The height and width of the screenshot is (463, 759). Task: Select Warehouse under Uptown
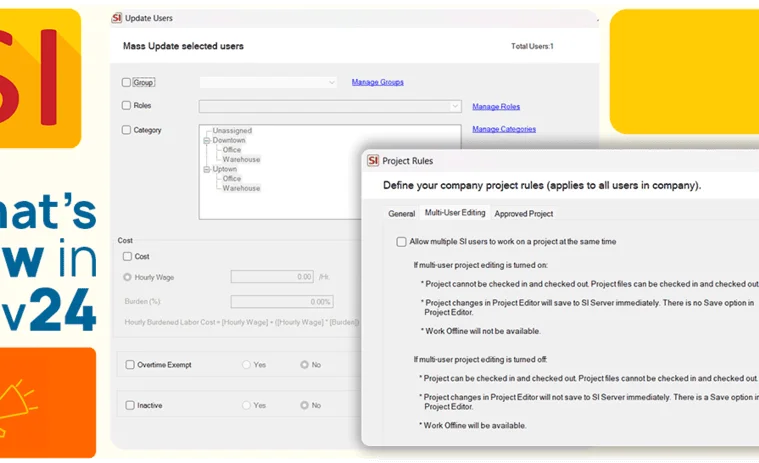(242, 188)
